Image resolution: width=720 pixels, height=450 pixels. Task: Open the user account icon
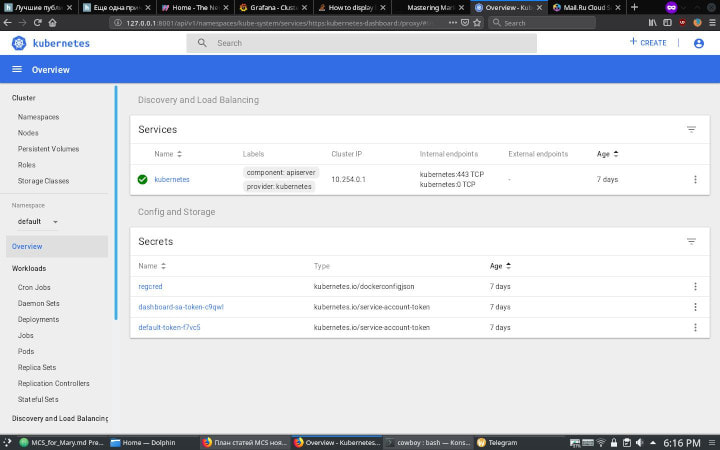click(699, 43)
